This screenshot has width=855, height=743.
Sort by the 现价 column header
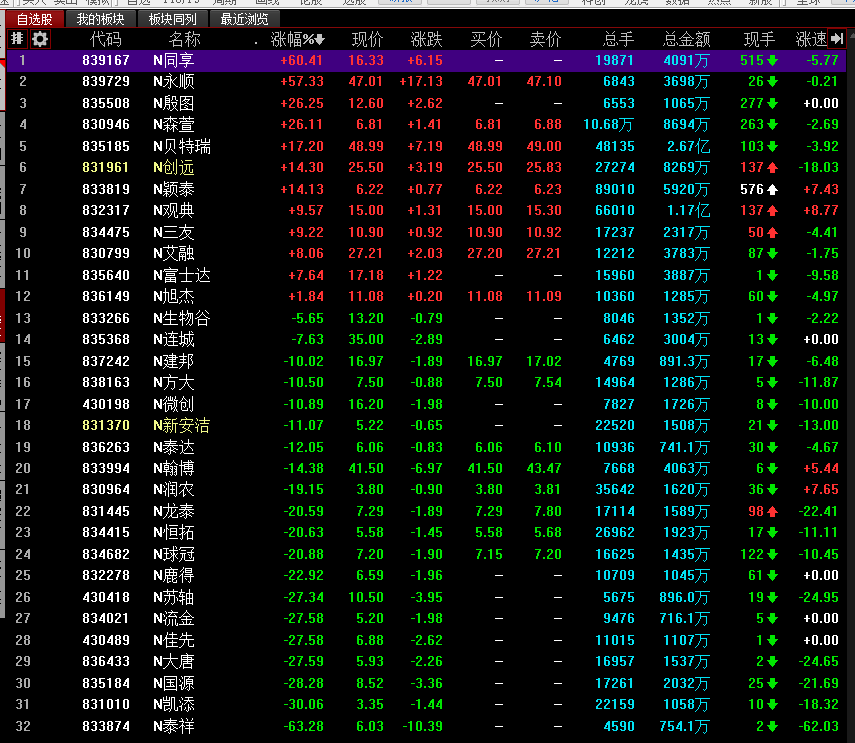click(x=367, y=39)
